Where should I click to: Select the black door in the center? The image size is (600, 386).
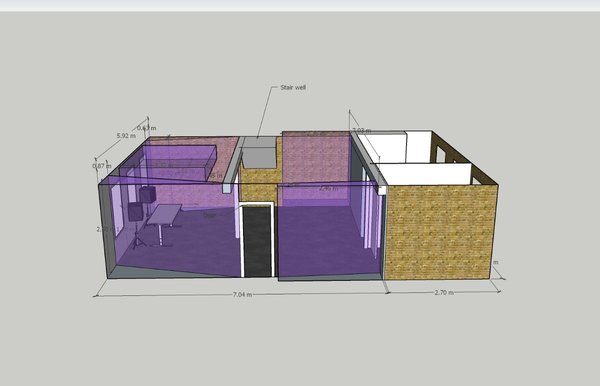(x=257, y=241)
